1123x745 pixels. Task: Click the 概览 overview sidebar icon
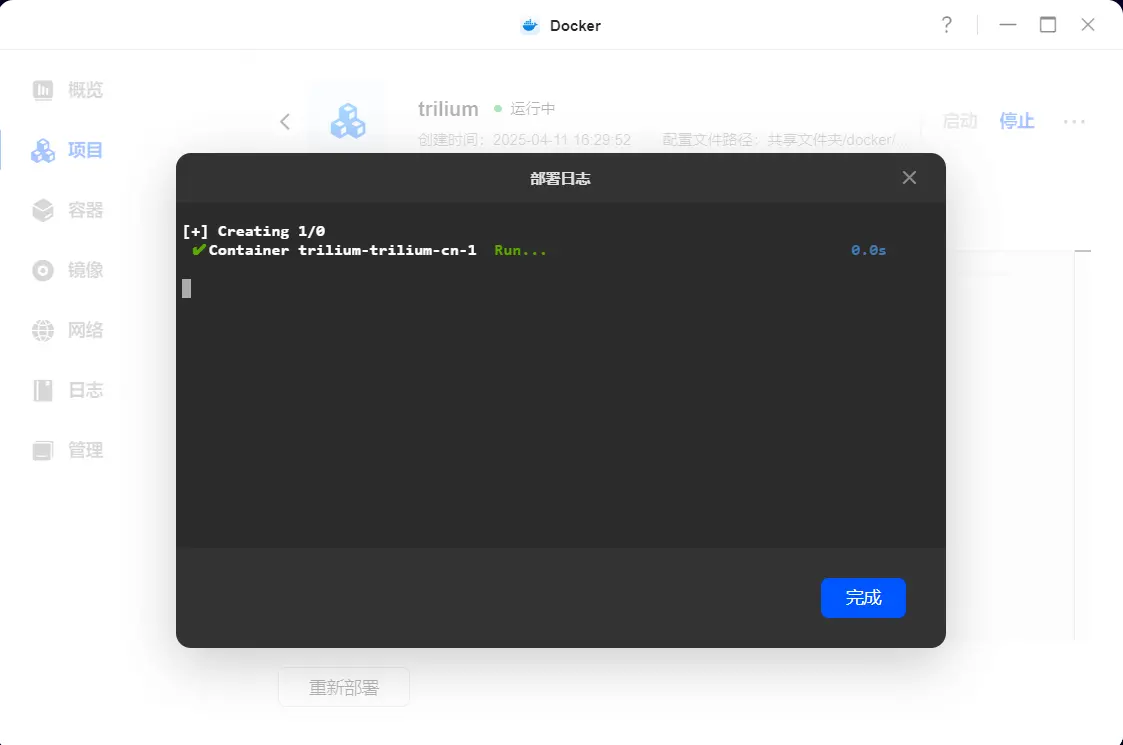click(x=43, y=91)
